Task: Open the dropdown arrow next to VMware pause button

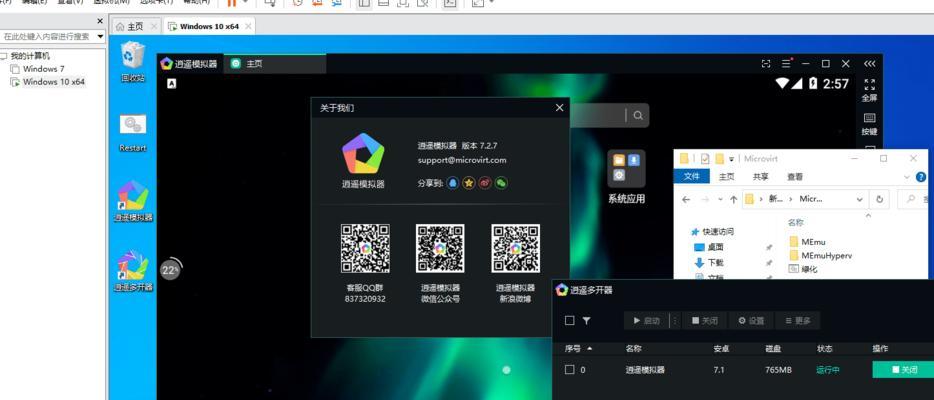Action: pyautogui.click(x=245, y=3)
